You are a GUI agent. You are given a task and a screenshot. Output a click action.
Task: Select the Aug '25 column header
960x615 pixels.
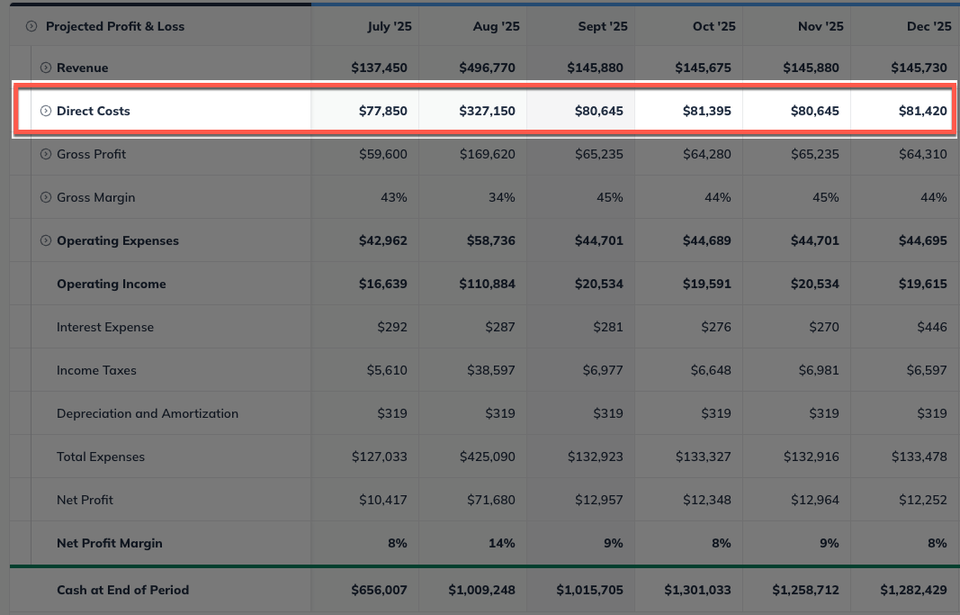pyautogui.click(x=496, y=26)
